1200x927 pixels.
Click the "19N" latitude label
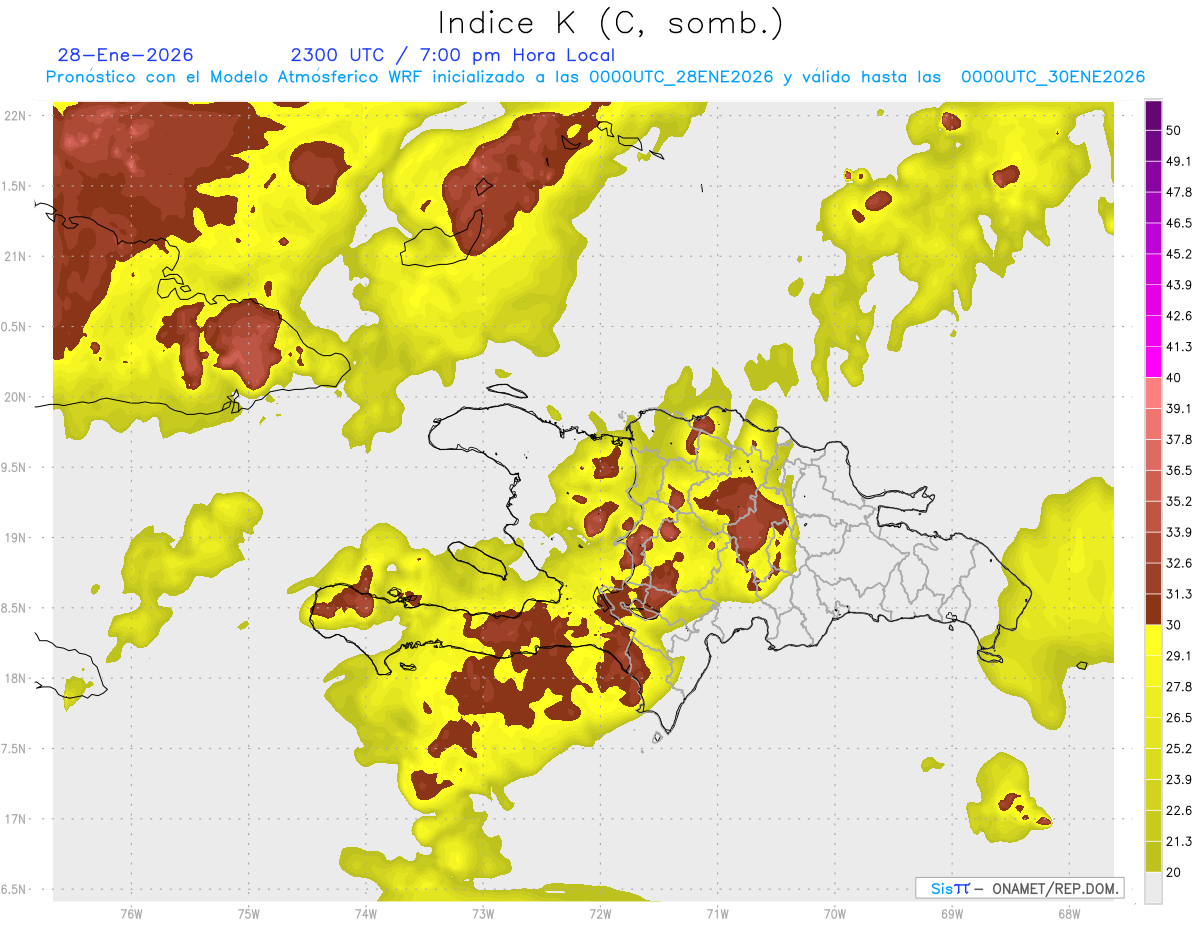(x=15, y=537)
